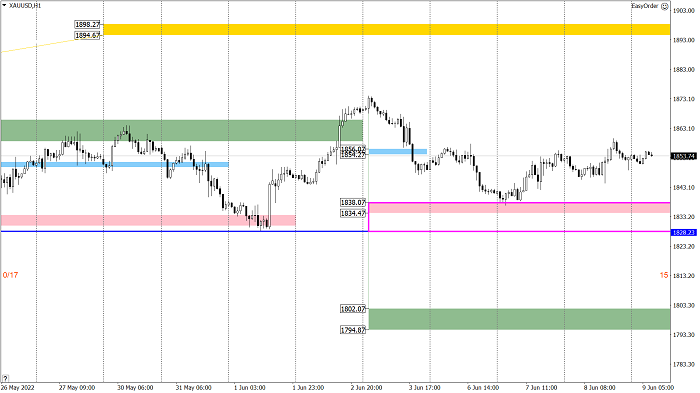The height and width of the screenshot is (393, 700).
Task: Click the orange 0/17 counter text
Action: 10,275
